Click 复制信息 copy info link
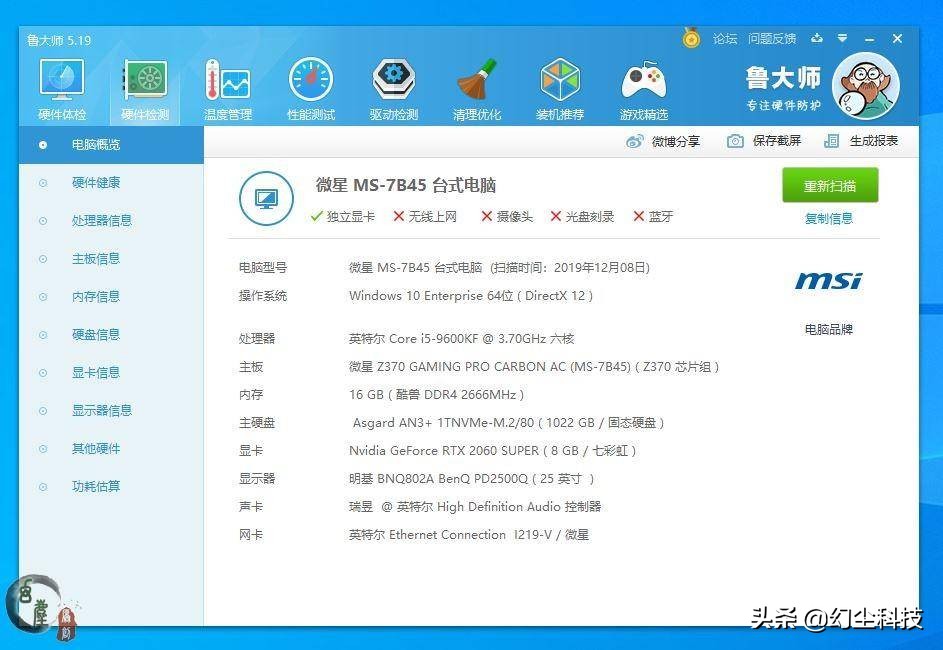 (x=829, y=218)
